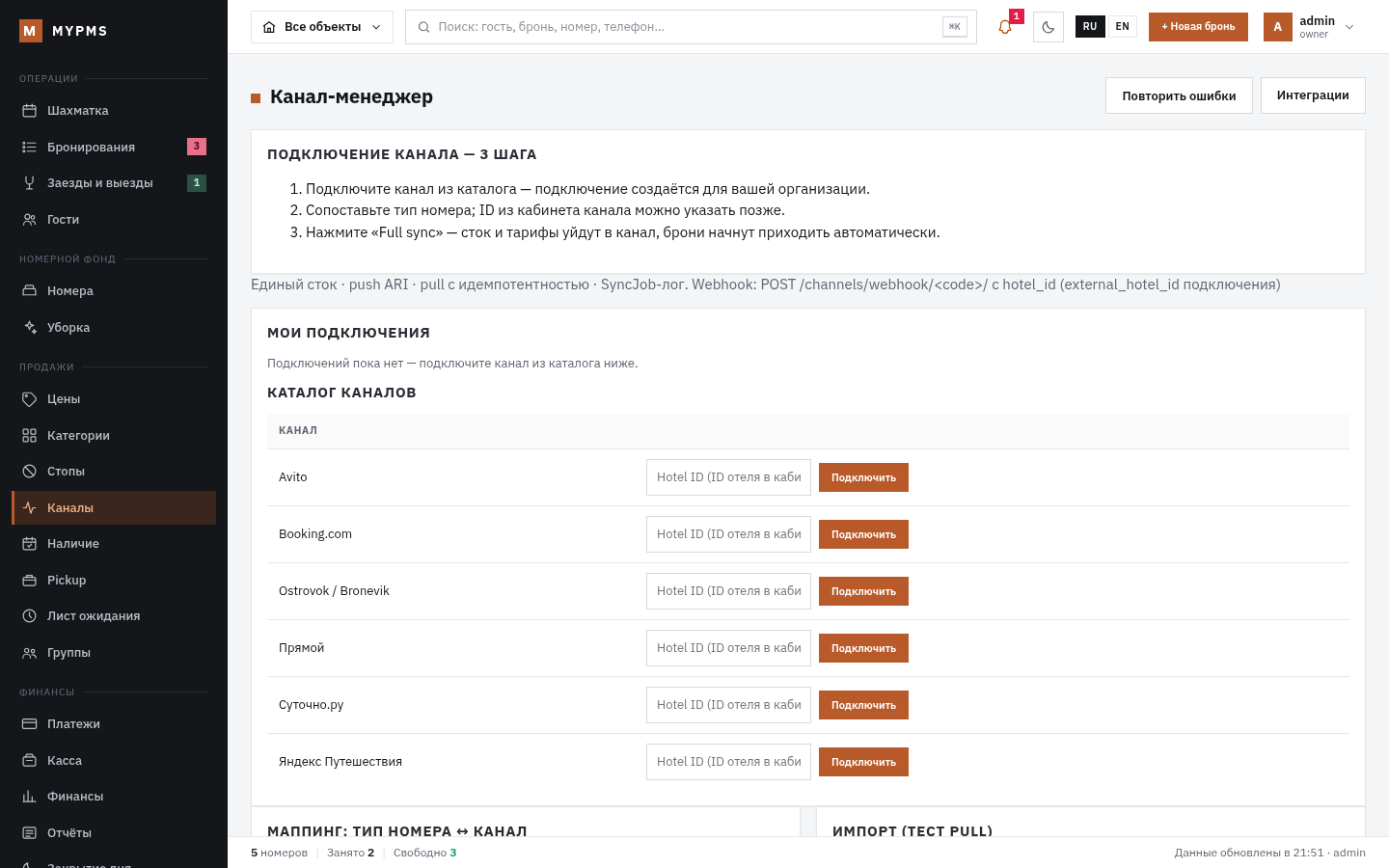
Task: Open Касса sidebar menu item
Action: point(114,761)
